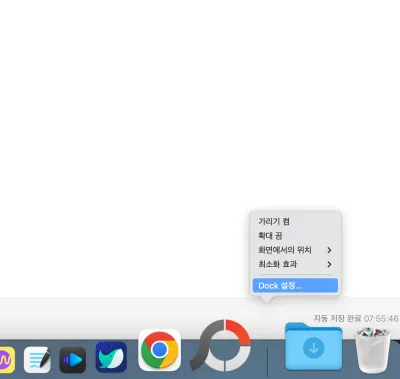
Task: Click the purple wave app icon
Action: pos(7,360)
